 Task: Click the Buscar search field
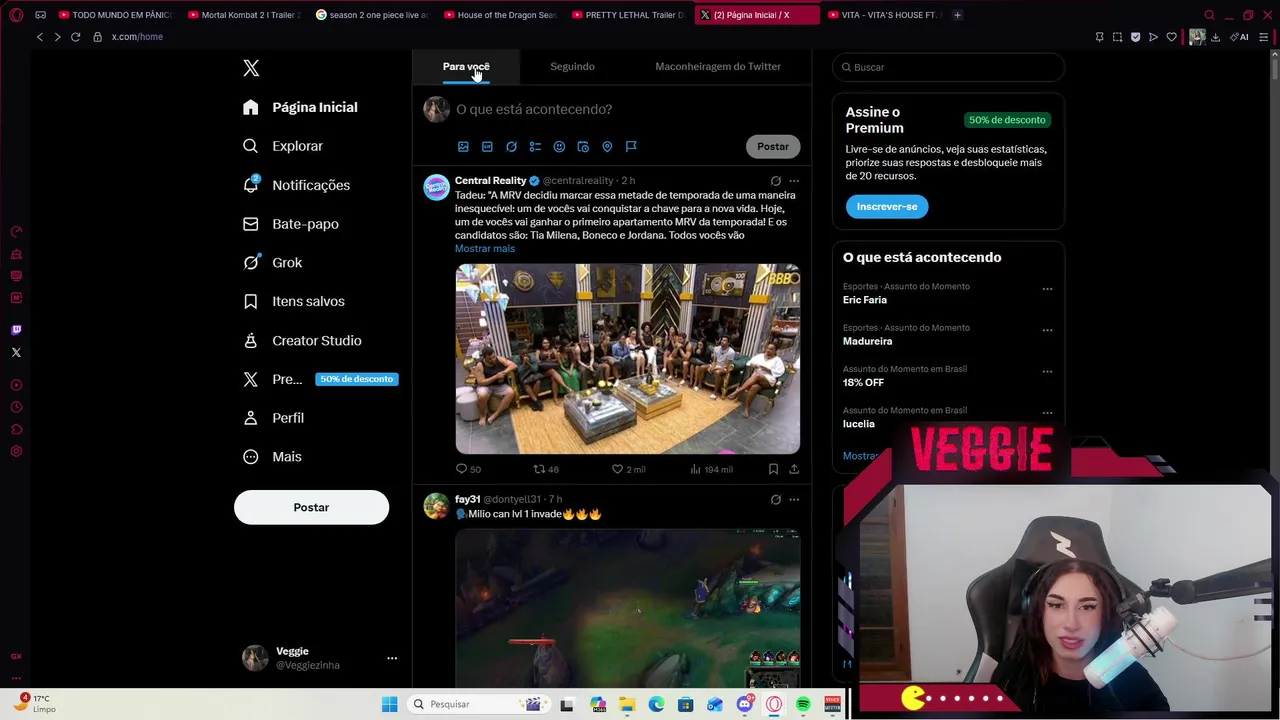tap(948, 67)
